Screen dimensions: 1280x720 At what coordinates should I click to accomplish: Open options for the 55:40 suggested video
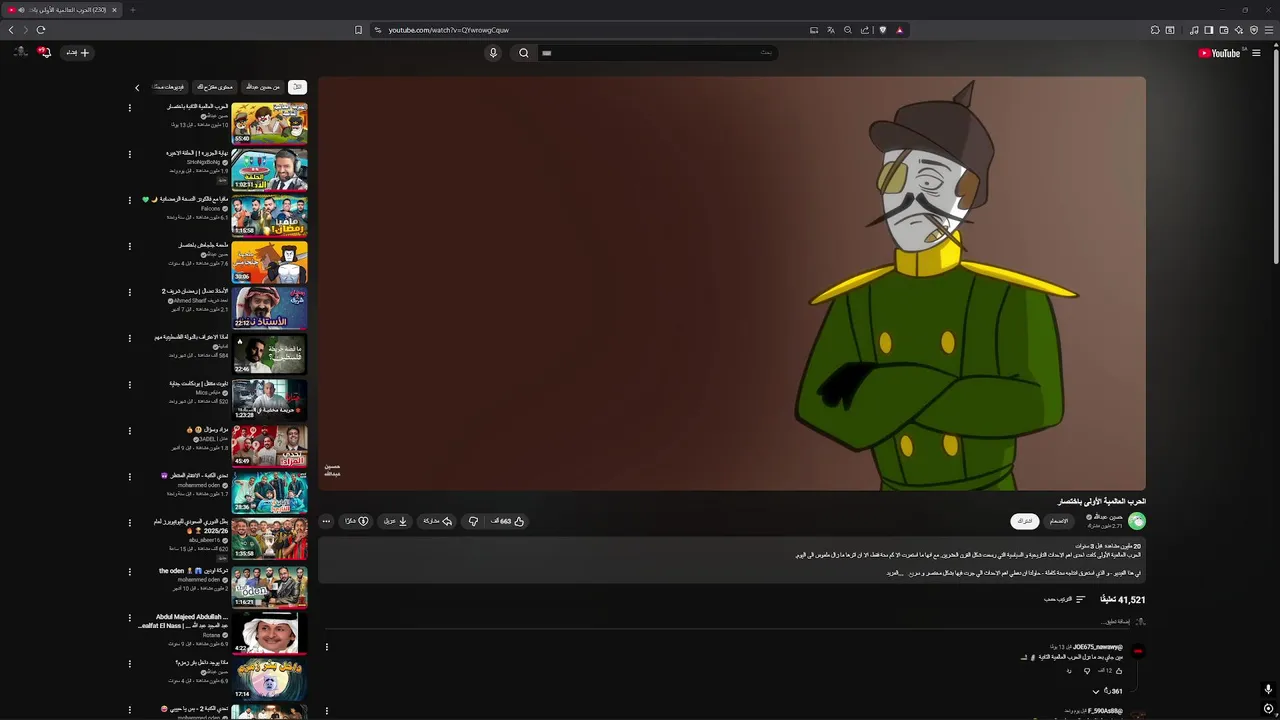pyautogui.click(x=129, y=108)
